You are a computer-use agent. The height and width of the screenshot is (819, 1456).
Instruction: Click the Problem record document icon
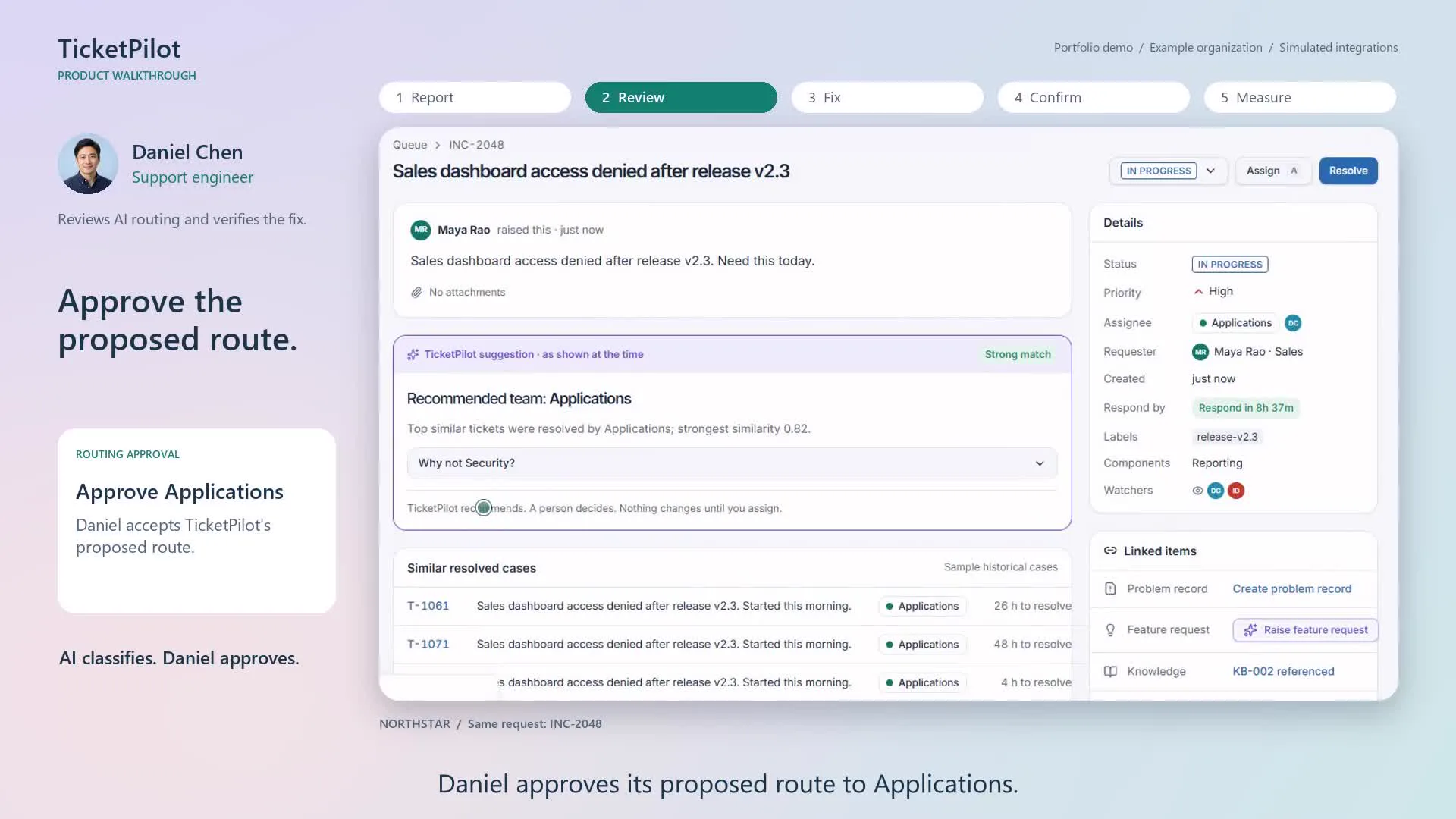(1110, 588)
